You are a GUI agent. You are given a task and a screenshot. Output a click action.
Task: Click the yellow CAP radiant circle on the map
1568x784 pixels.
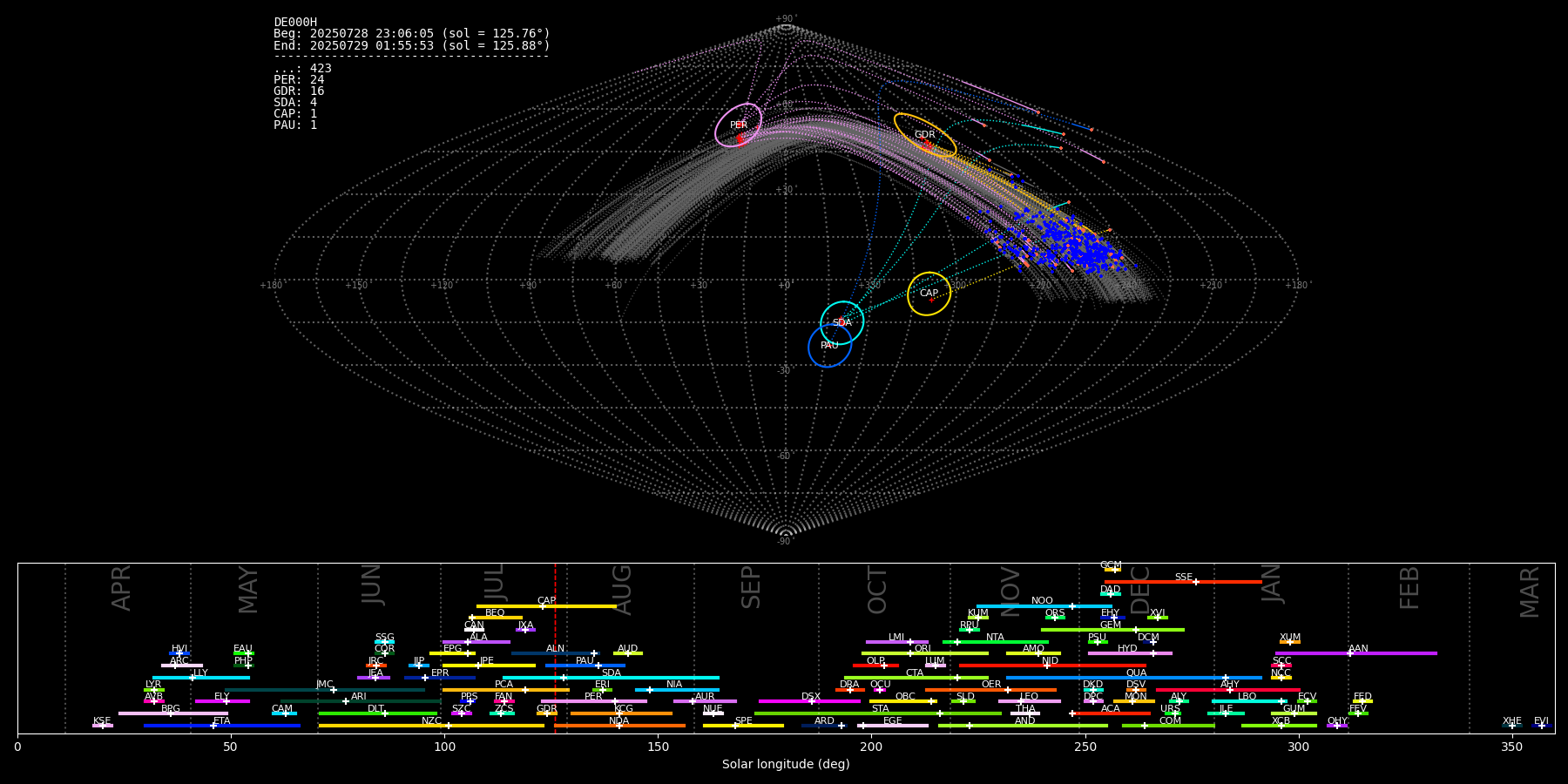[929, 294]
